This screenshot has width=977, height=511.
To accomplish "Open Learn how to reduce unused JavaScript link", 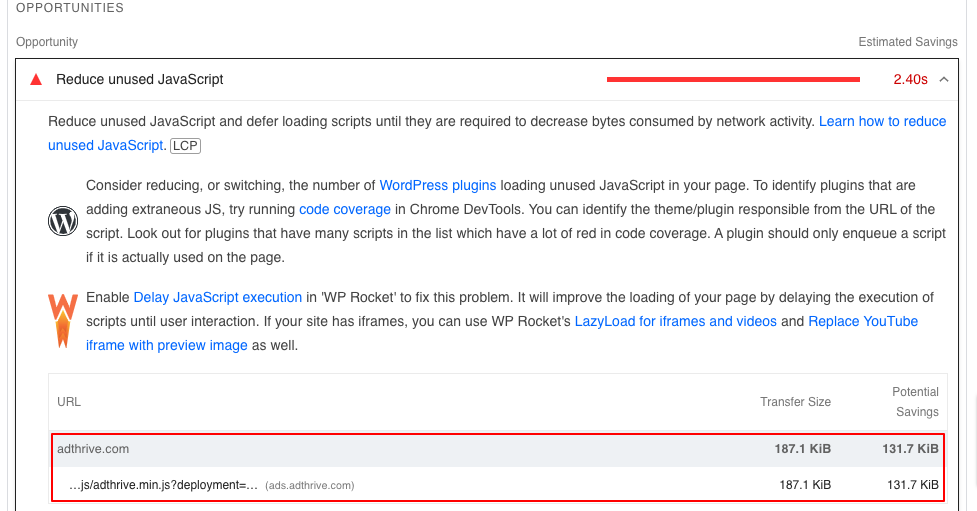I will (x=882, y=121).
